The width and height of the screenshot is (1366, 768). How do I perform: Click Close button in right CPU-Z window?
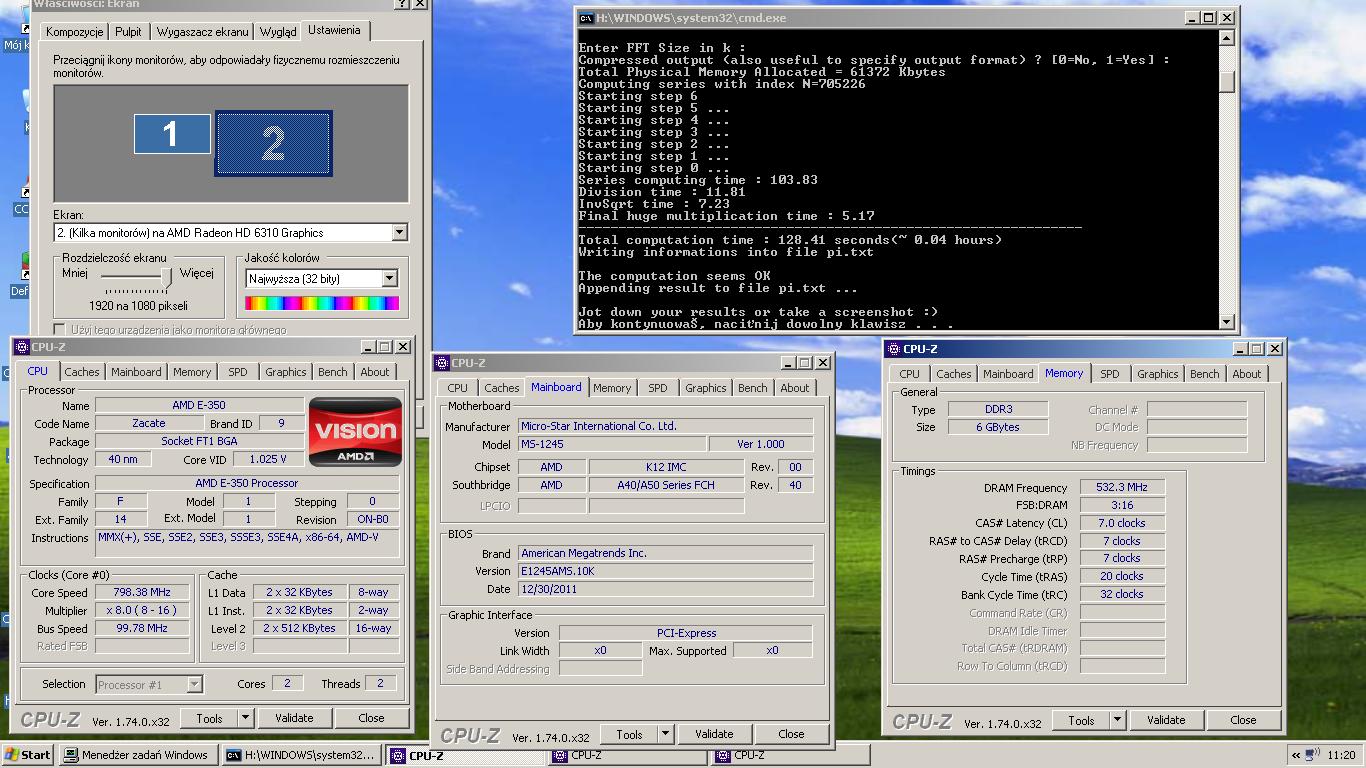click(1243, 720)
